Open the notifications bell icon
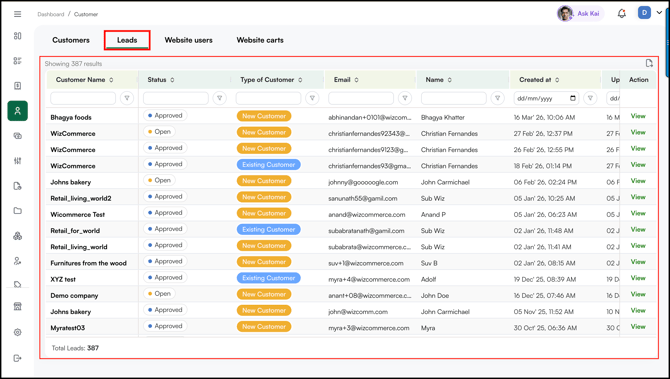The image size is (670, 379). [622, 14]
